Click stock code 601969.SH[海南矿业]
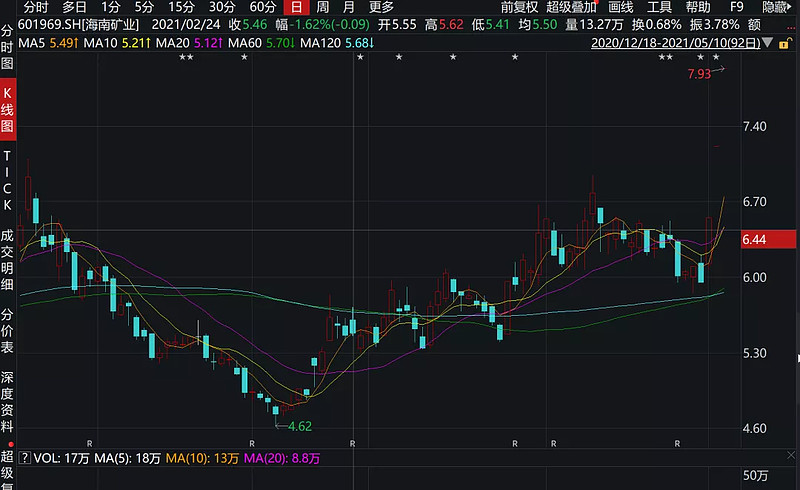The width and height of the screenshot is (800, 490). 79,24
